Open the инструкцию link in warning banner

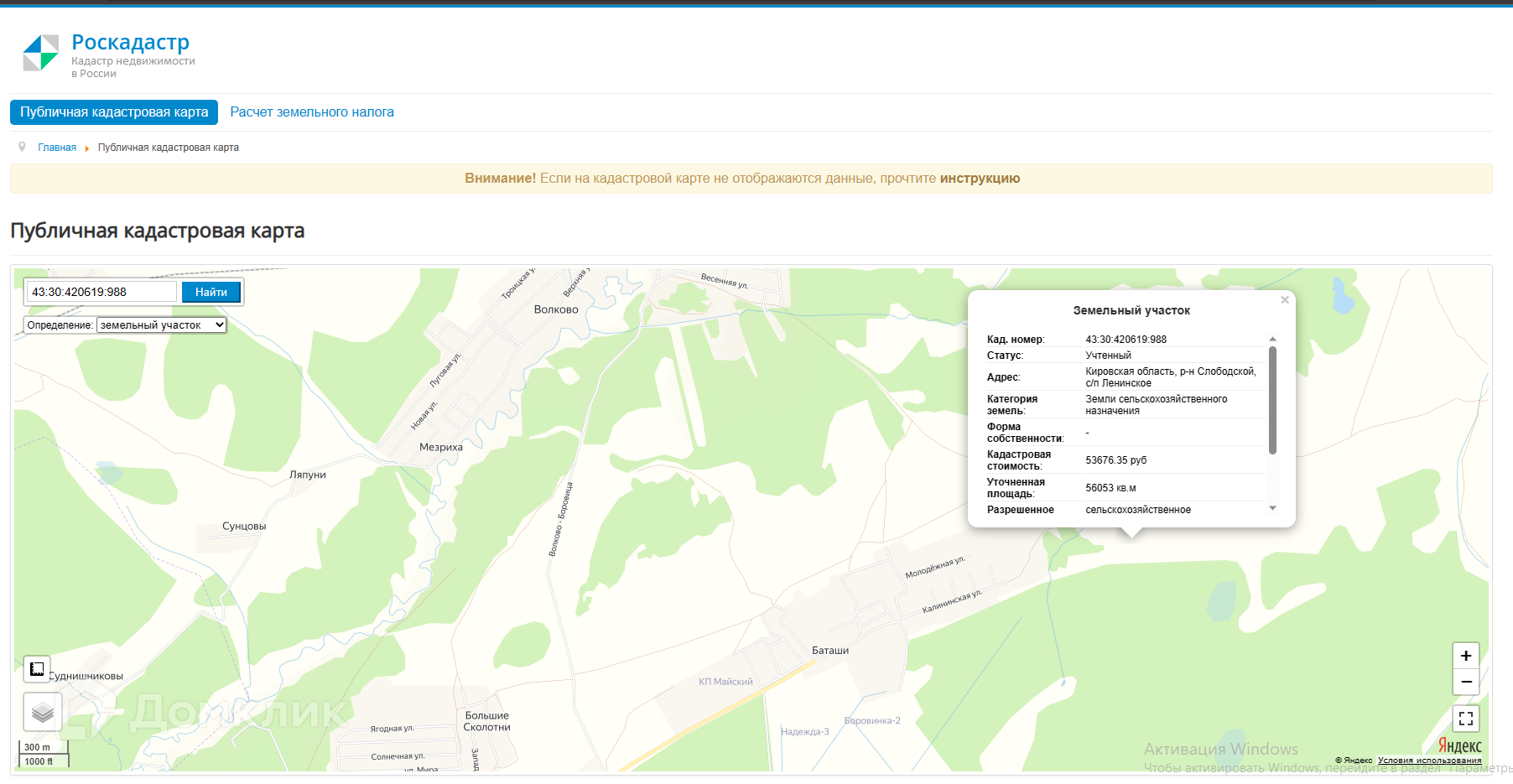coord(980,179)
